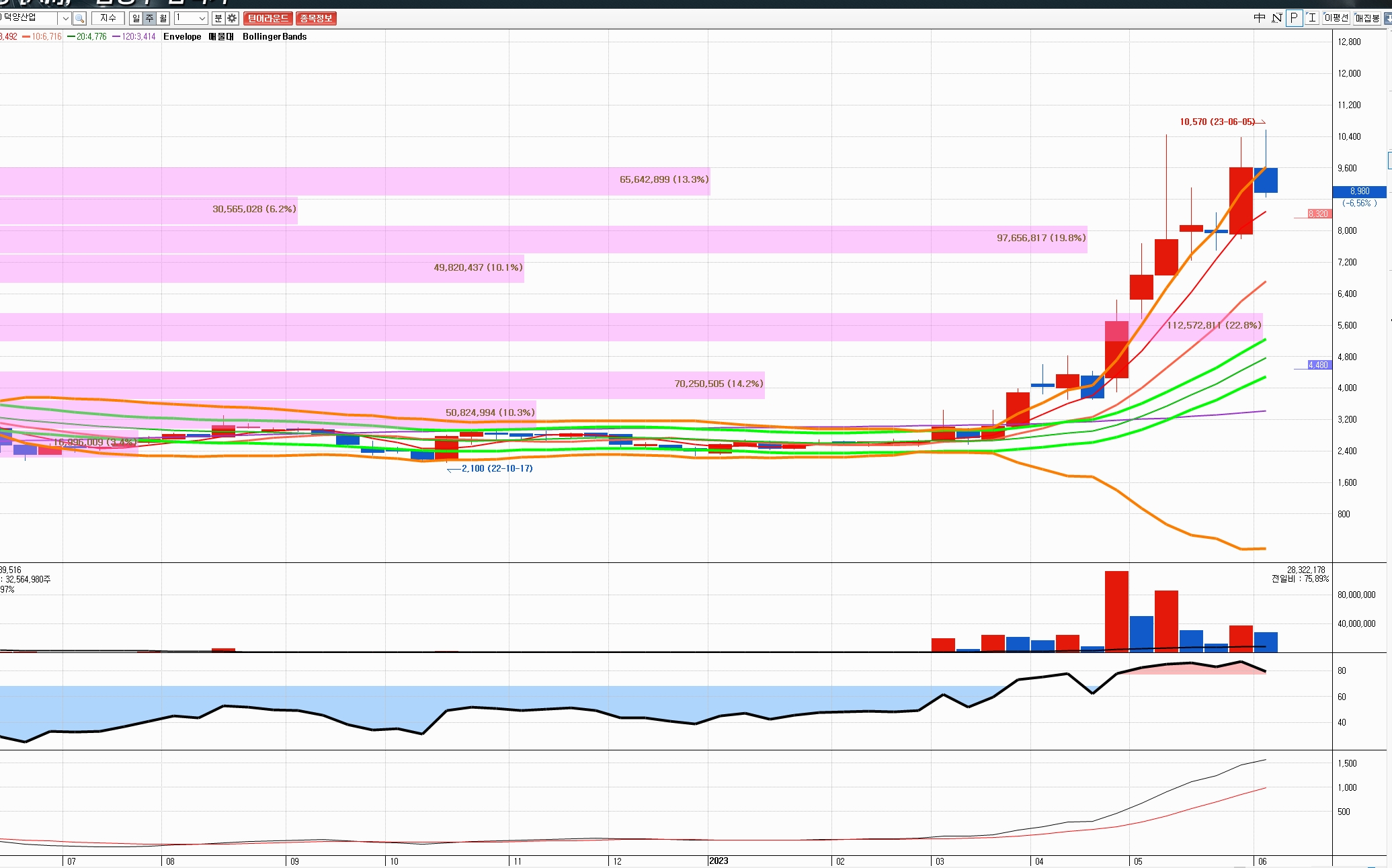Click the 이평선 moving-average button
Image resolution: width=1392 pixels, height=868 pixels.
coord(1336,18)
